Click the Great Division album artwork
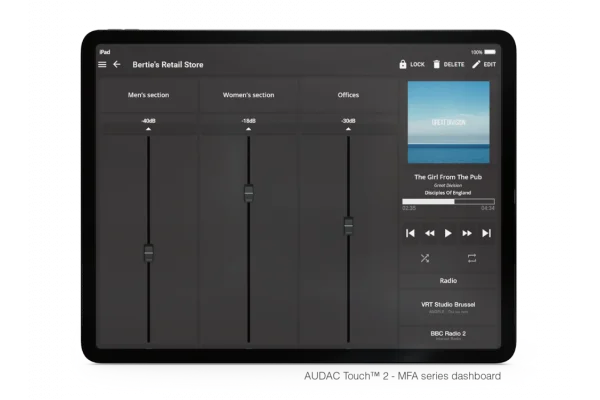 click(x=448, y=122)
